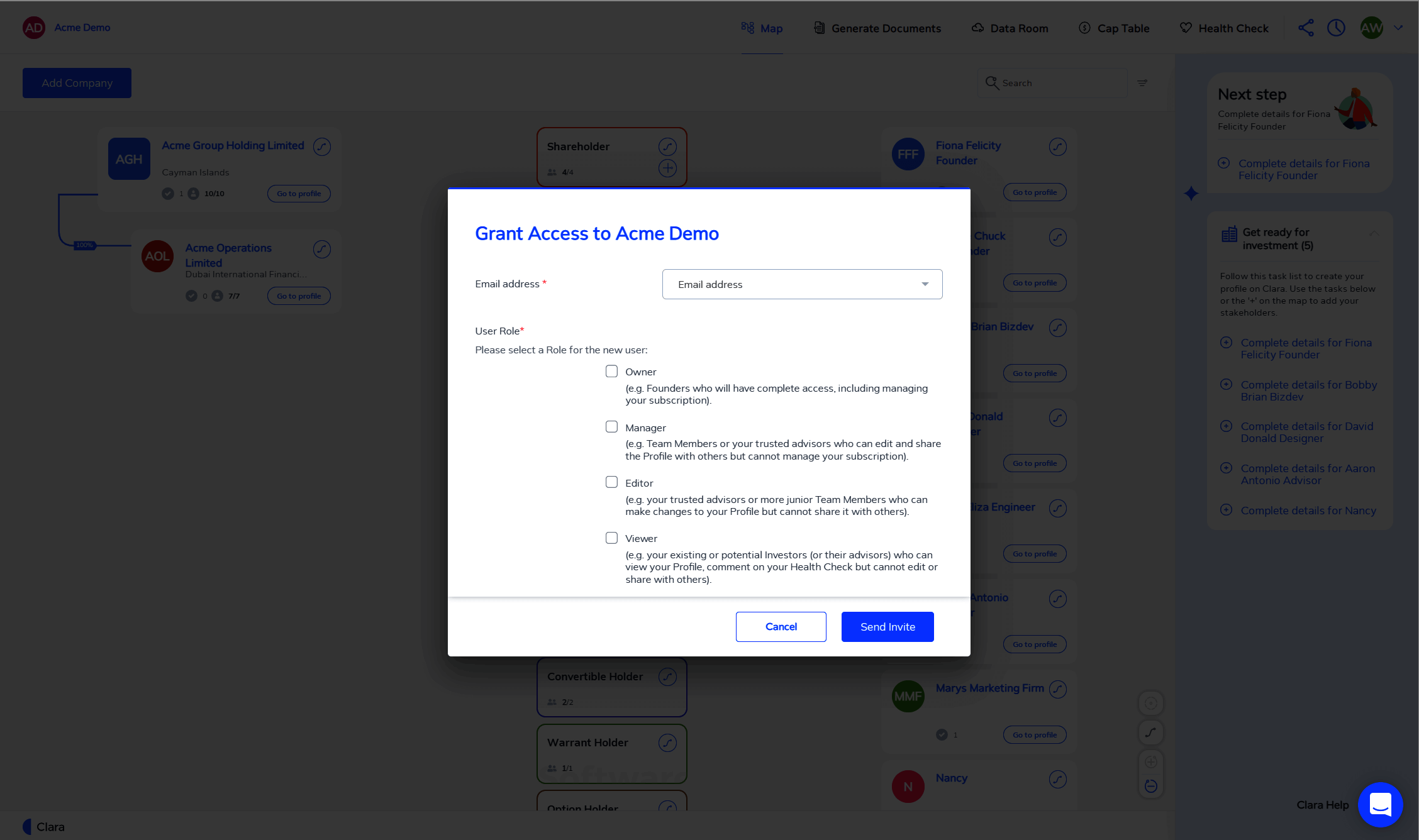Collapse the Get ready for investment section
This screenshot has height=840, width=1419.
coord(1374,233)
